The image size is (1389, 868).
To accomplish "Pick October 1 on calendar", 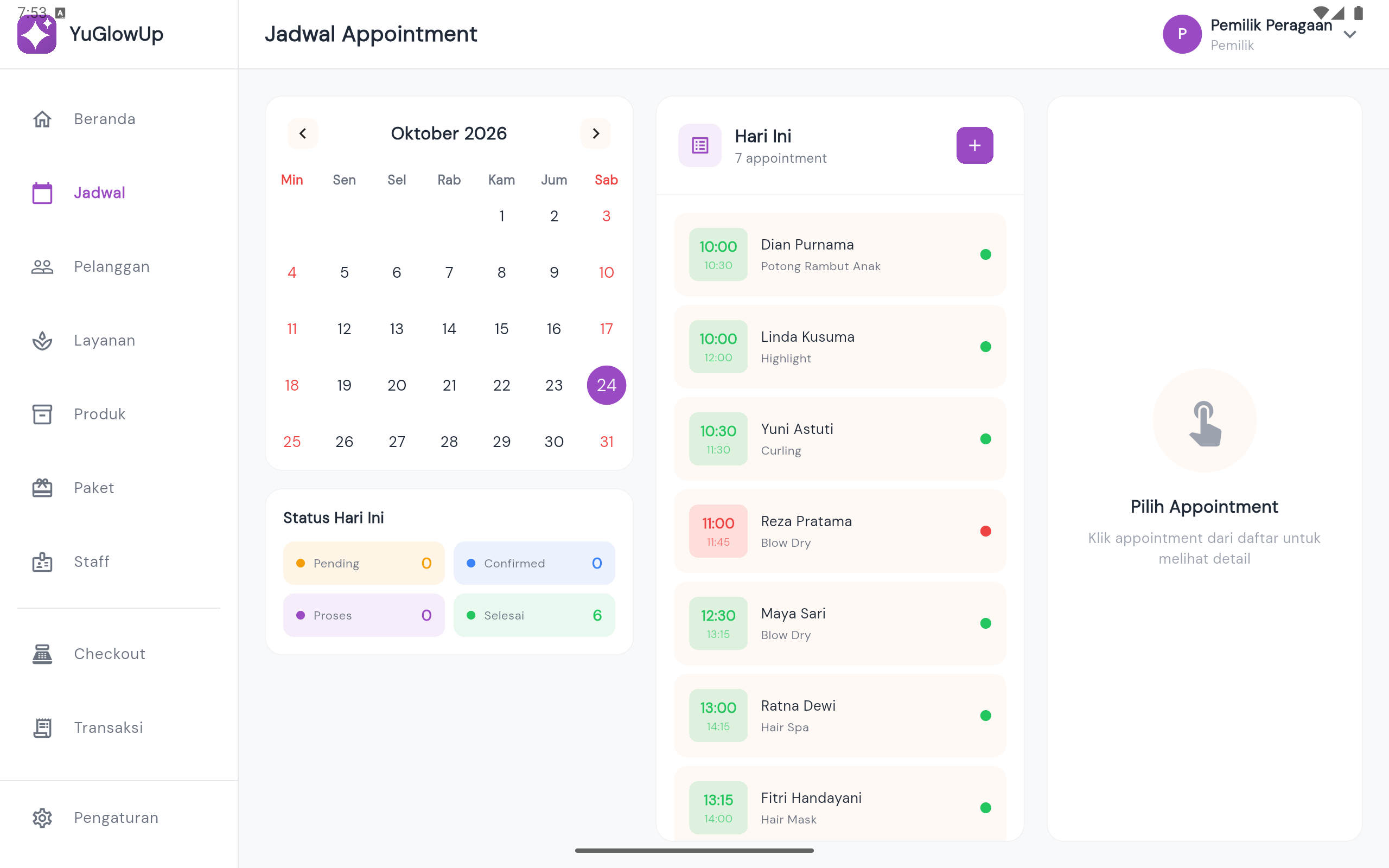I will [501, 216].
